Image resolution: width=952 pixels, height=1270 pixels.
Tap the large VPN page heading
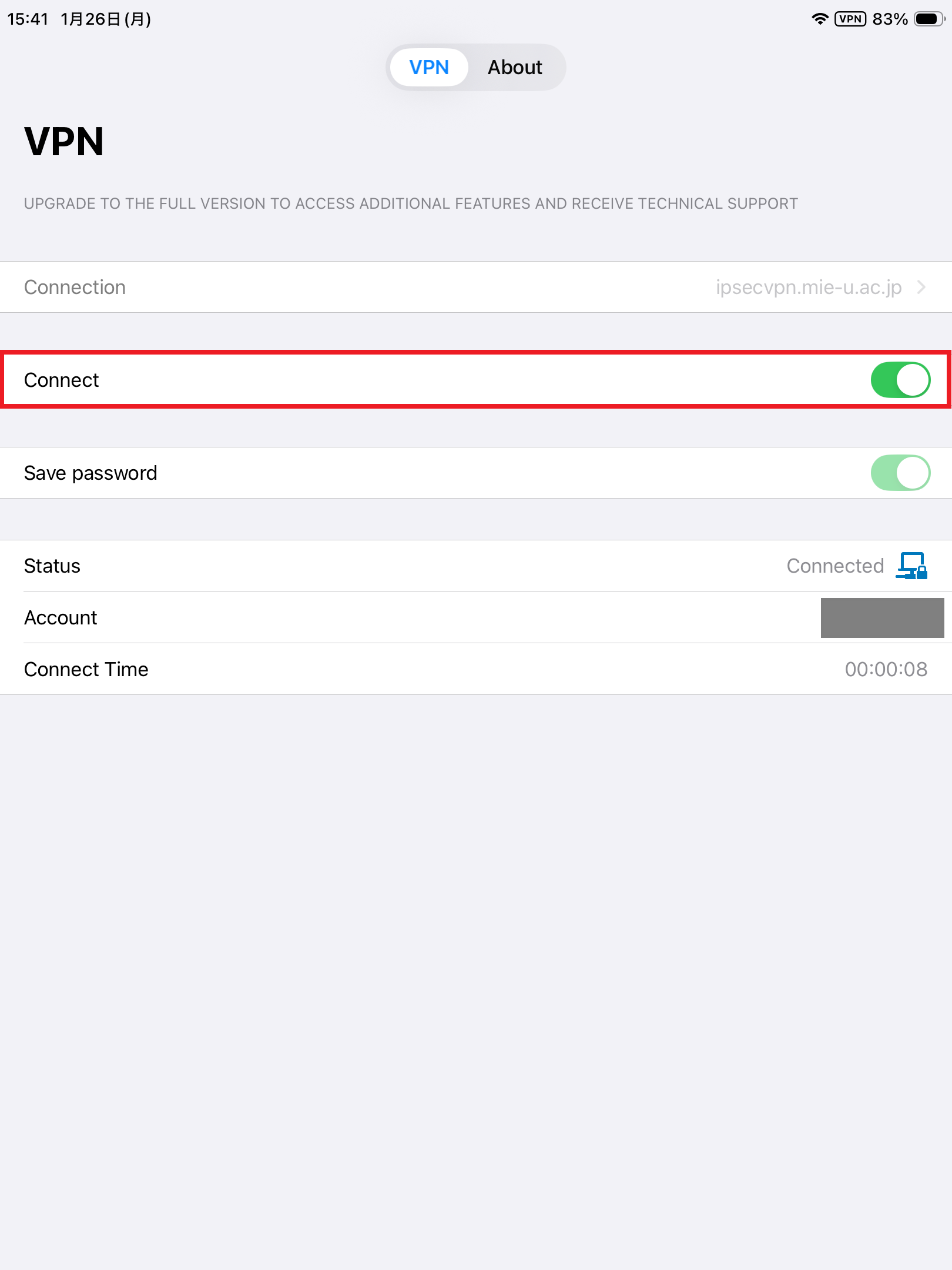click(64, 142)
